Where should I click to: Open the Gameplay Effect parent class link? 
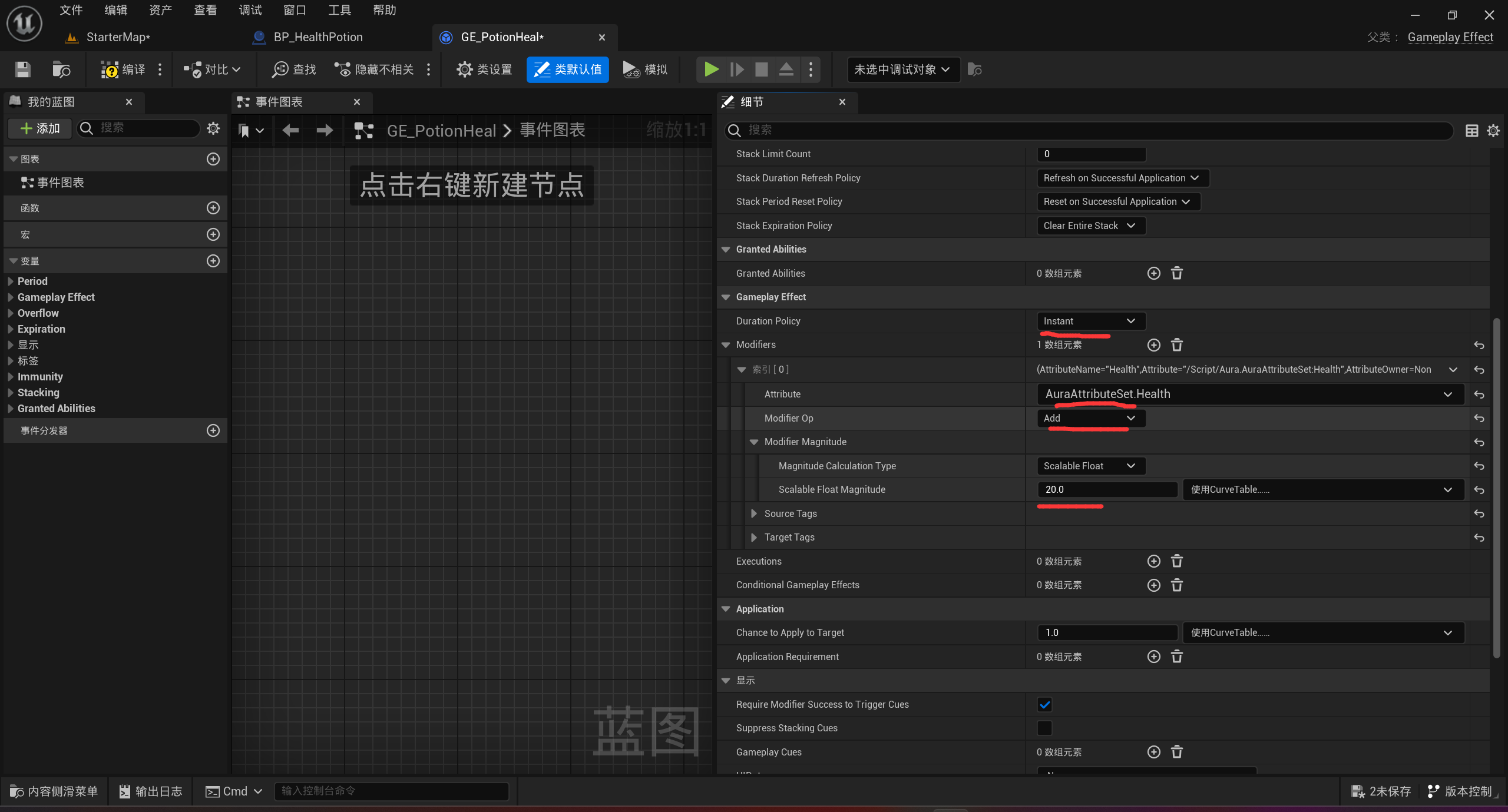point(1450,37)
